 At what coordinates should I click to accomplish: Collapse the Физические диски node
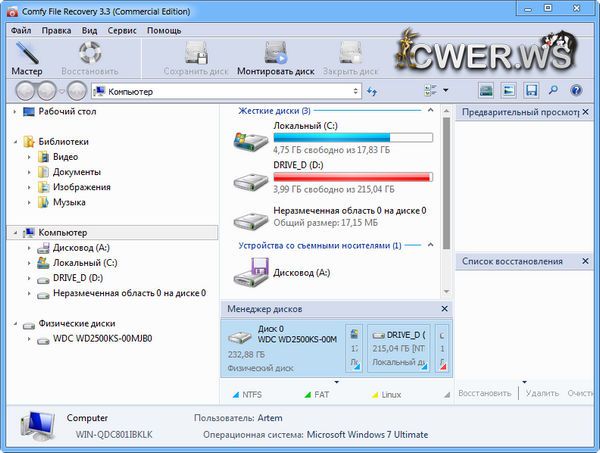(15, 324)
